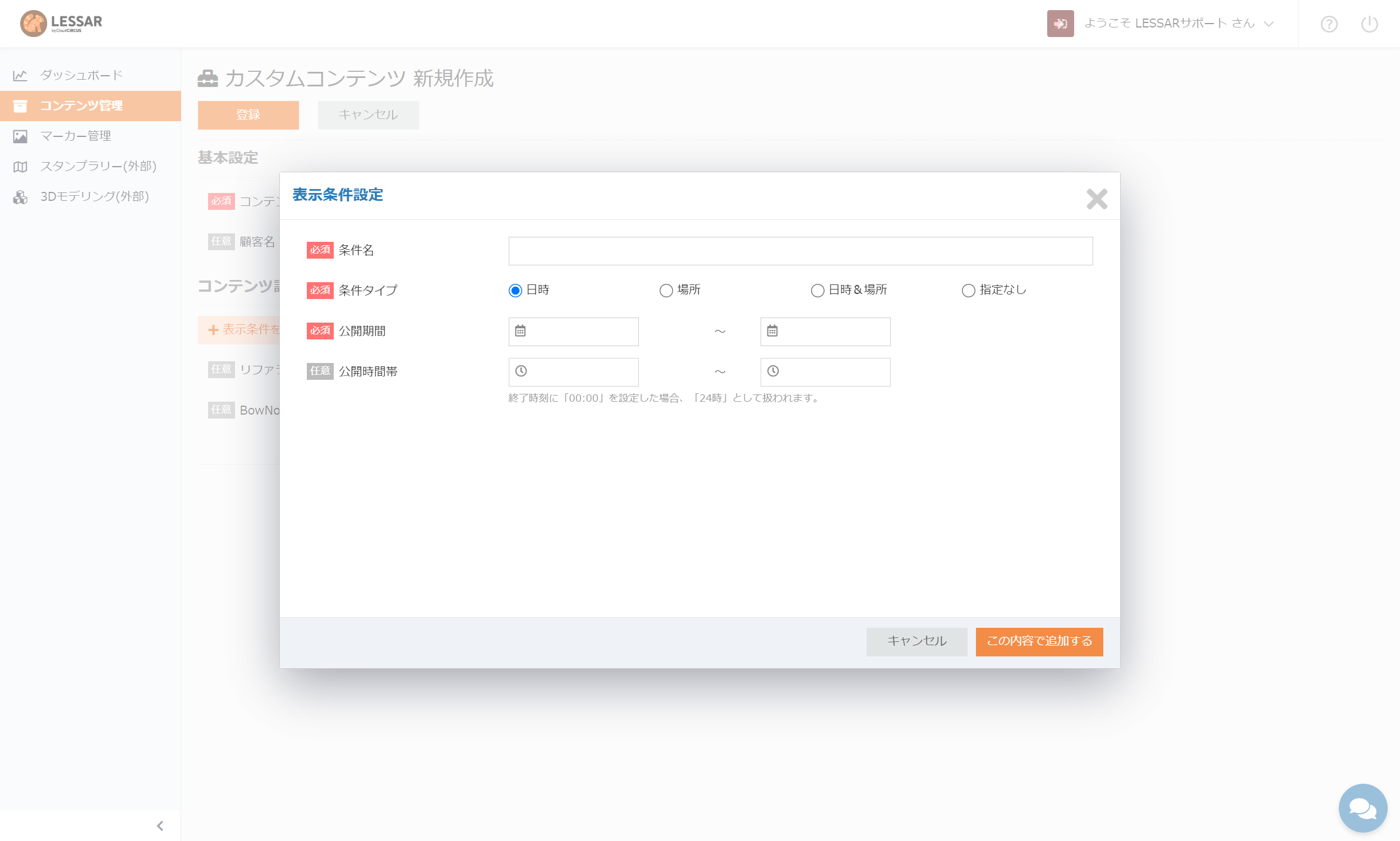Open the 公開期間 start date calendar icon
This screenshot has width=1400, height=841.
coord(520,331)
